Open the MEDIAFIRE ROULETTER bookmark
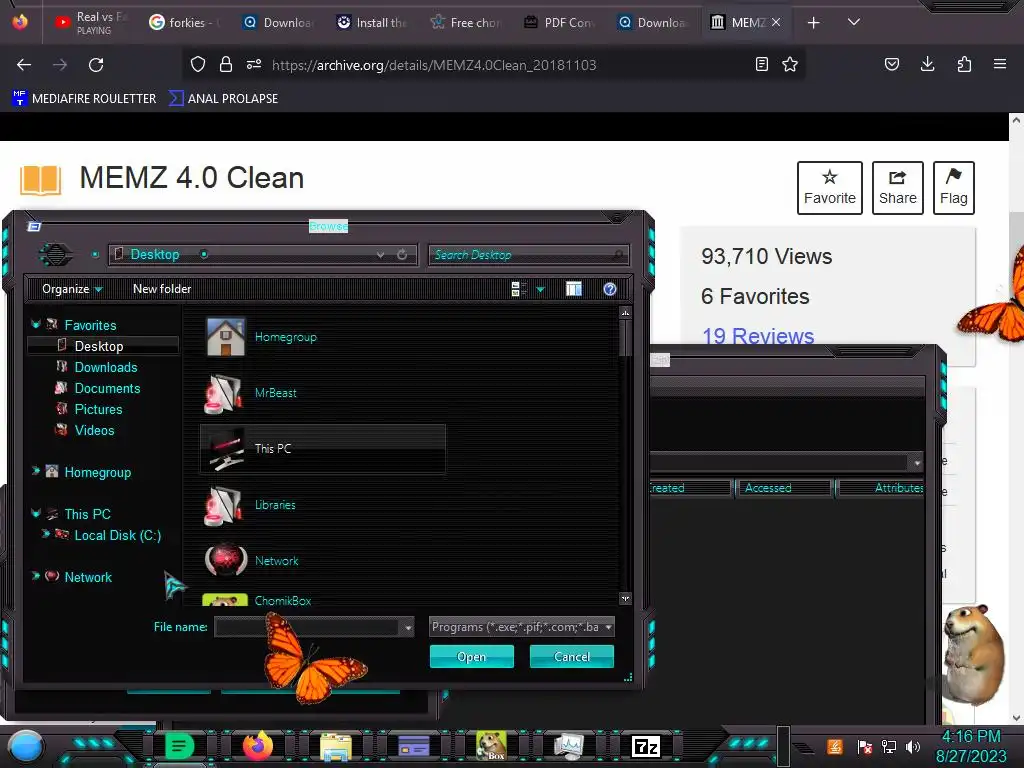 pyautogui.click(x=84, y=99)
